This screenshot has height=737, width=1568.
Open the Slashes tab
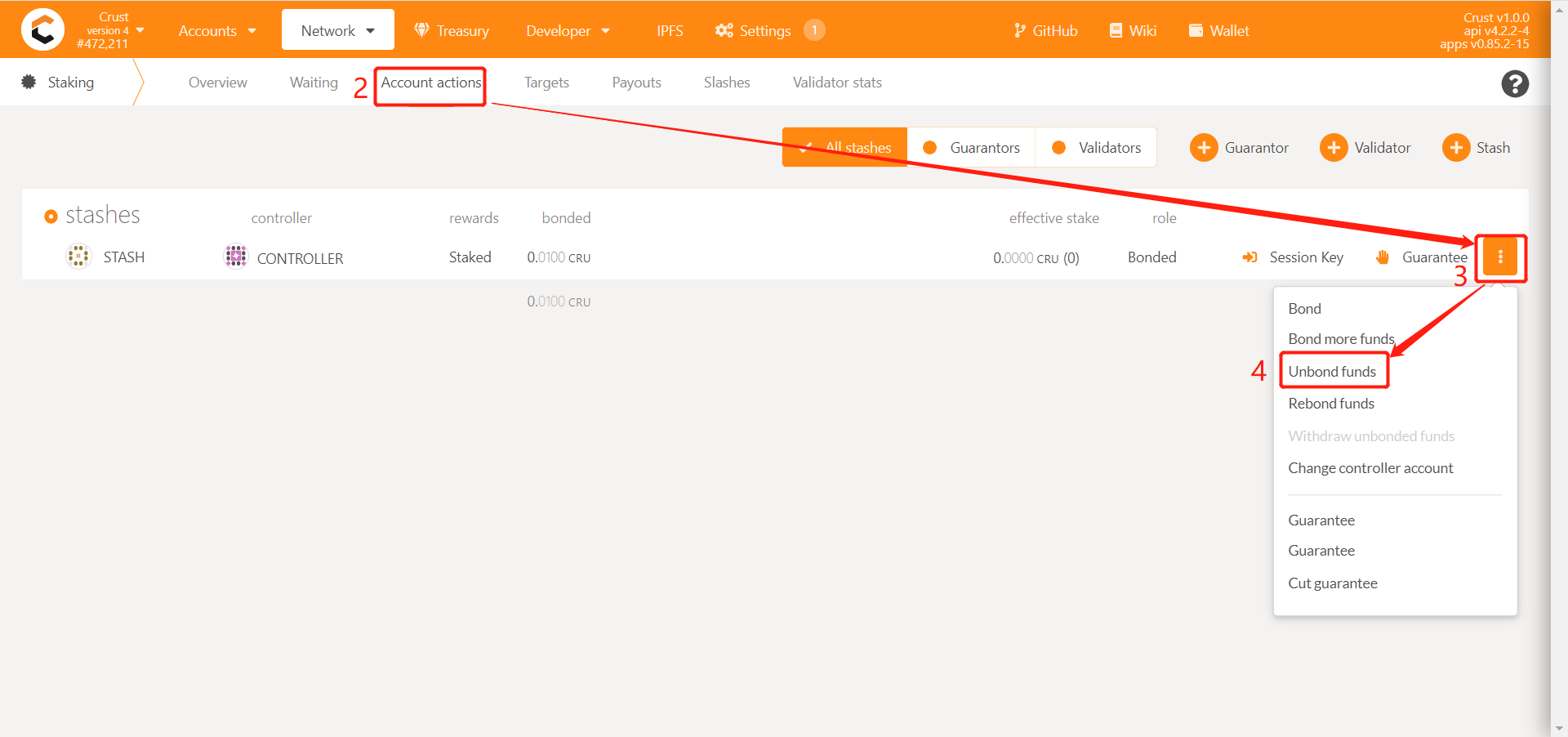click(727, 83)
